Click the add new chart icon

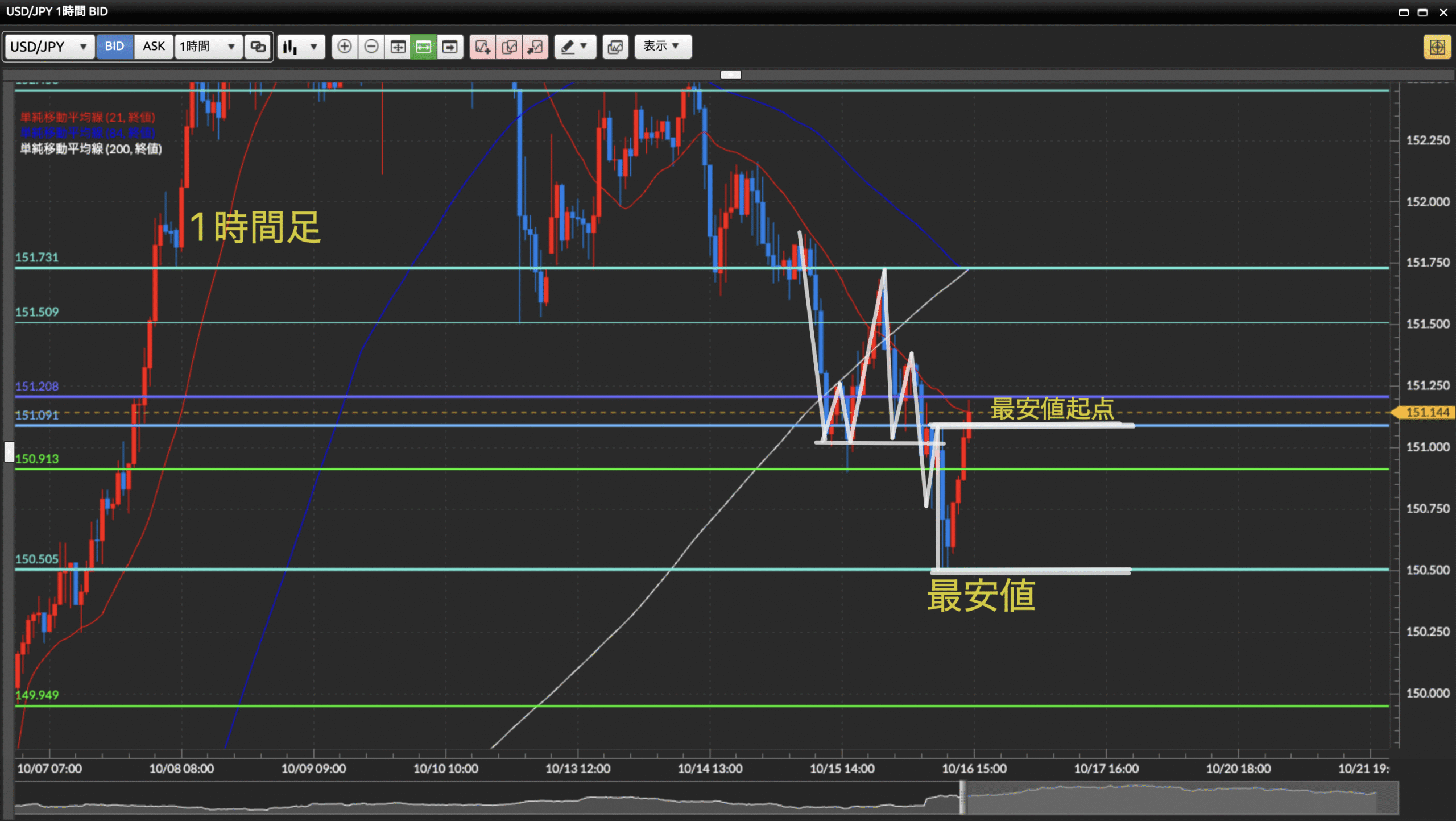482,47
